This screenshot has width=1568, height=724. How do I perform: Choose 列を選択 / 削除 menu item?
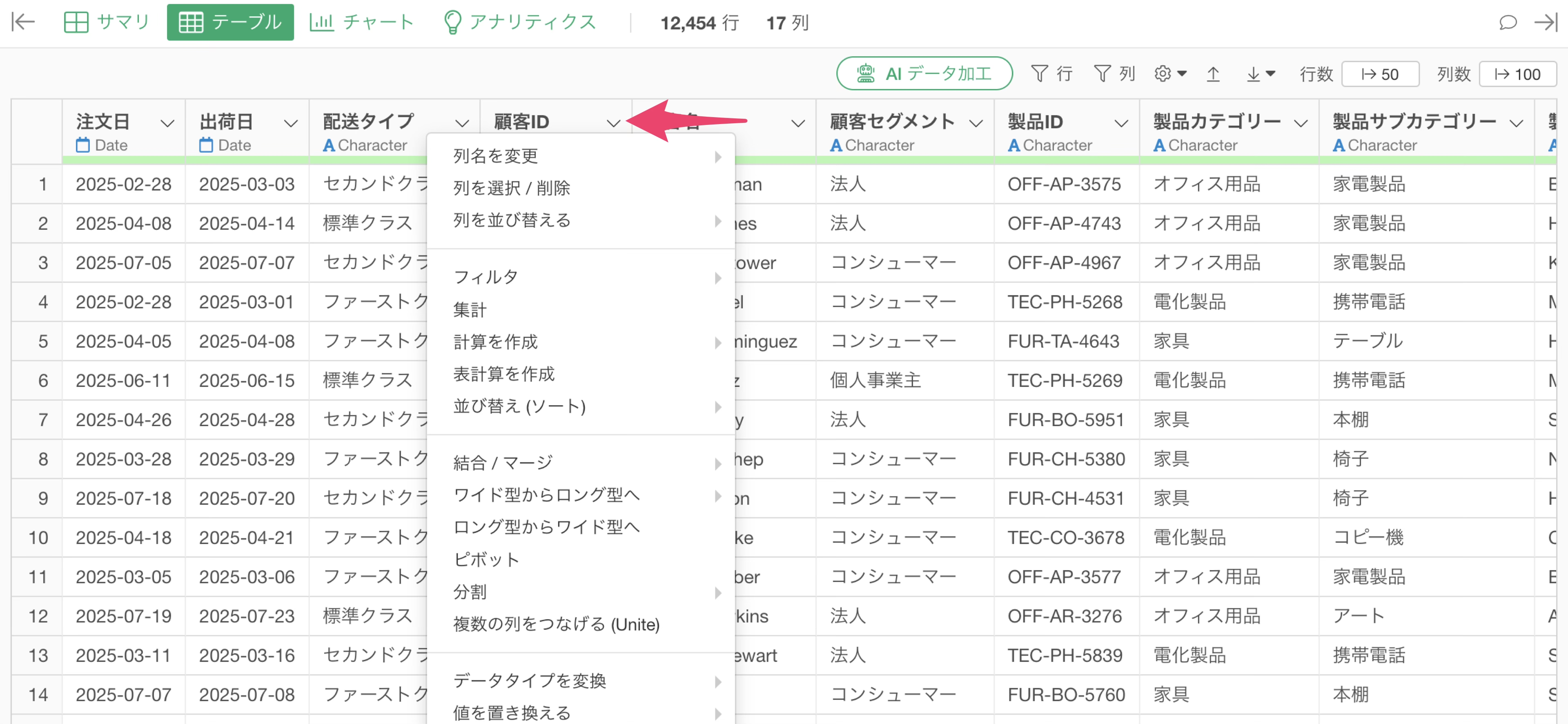[x=581, y=188]
